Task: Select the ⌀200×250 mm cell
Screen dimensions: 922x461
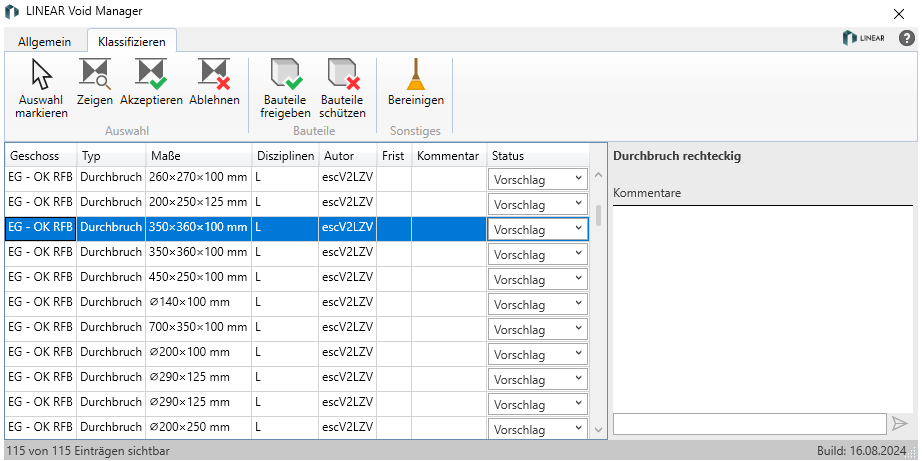Action: tap(199, 427)
